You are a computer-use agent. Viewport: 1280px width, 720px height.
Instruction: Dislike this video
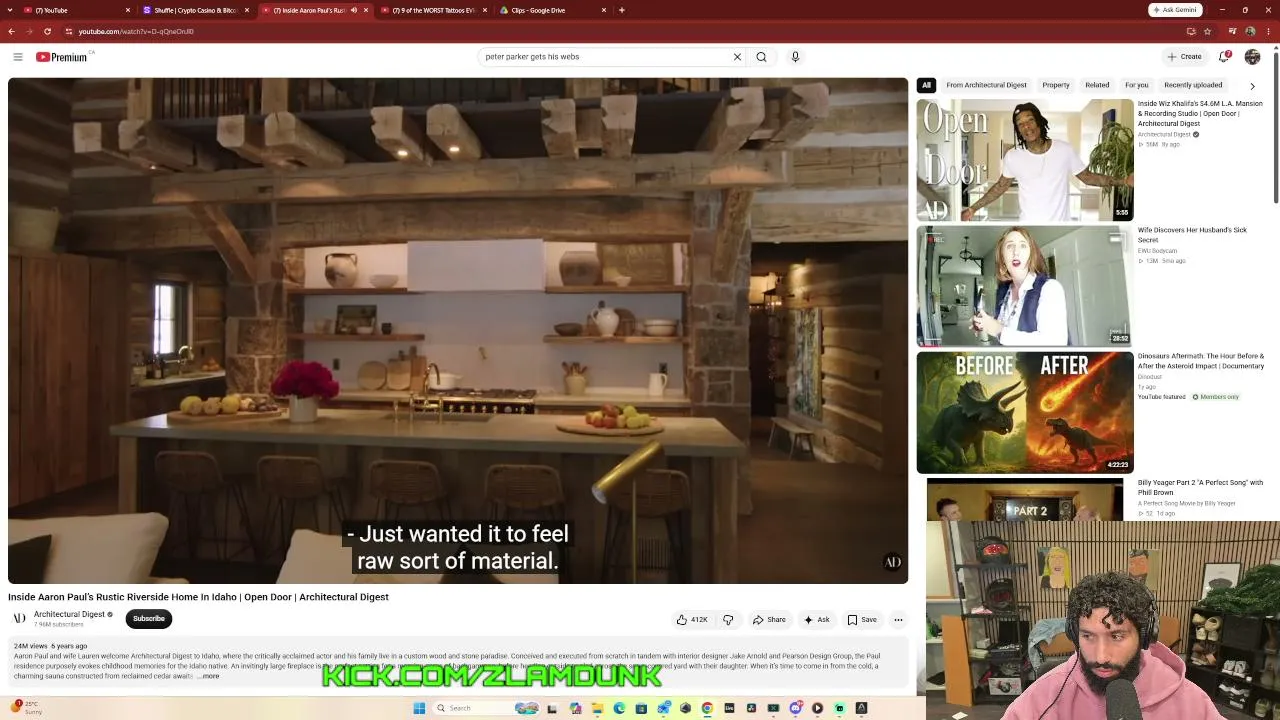pos(728,620)
